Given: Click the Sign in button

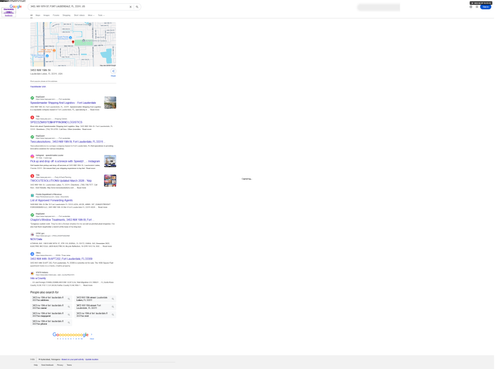Looking at the screenshot, I should click(x=486, y=7).
